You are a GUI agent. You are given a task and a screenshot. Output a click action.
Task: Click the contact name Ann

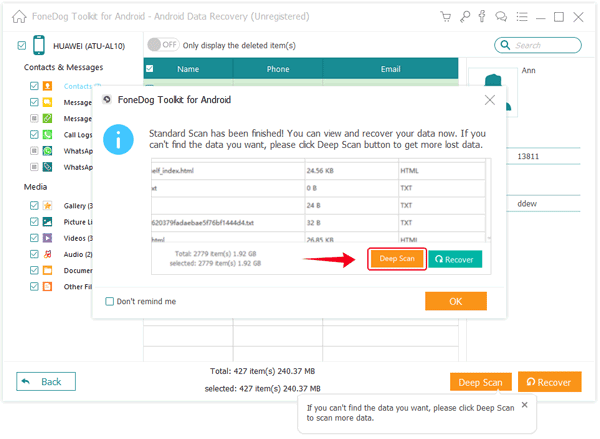click(x=528, y=70)
